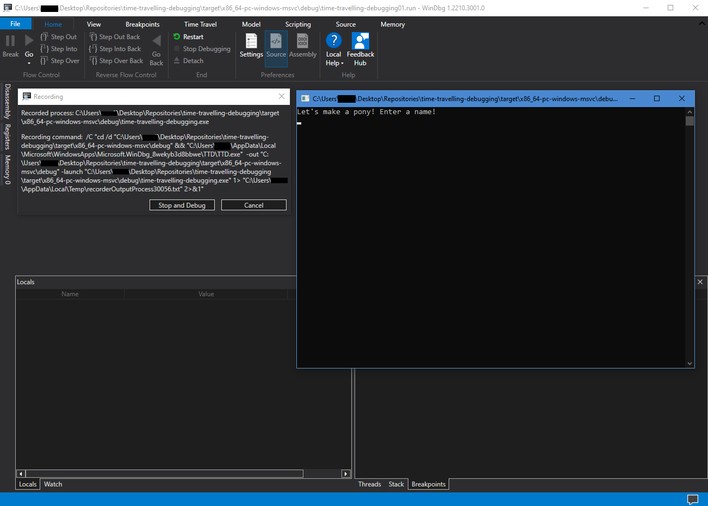Click the Name column header in Locals

70,294
